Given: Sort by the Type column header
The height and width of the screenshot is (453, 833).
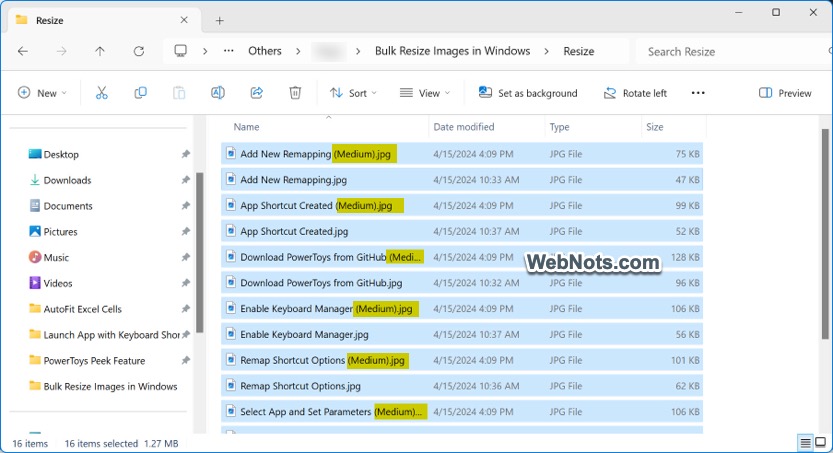Looking at the screenshot, I should pos(559,127).
